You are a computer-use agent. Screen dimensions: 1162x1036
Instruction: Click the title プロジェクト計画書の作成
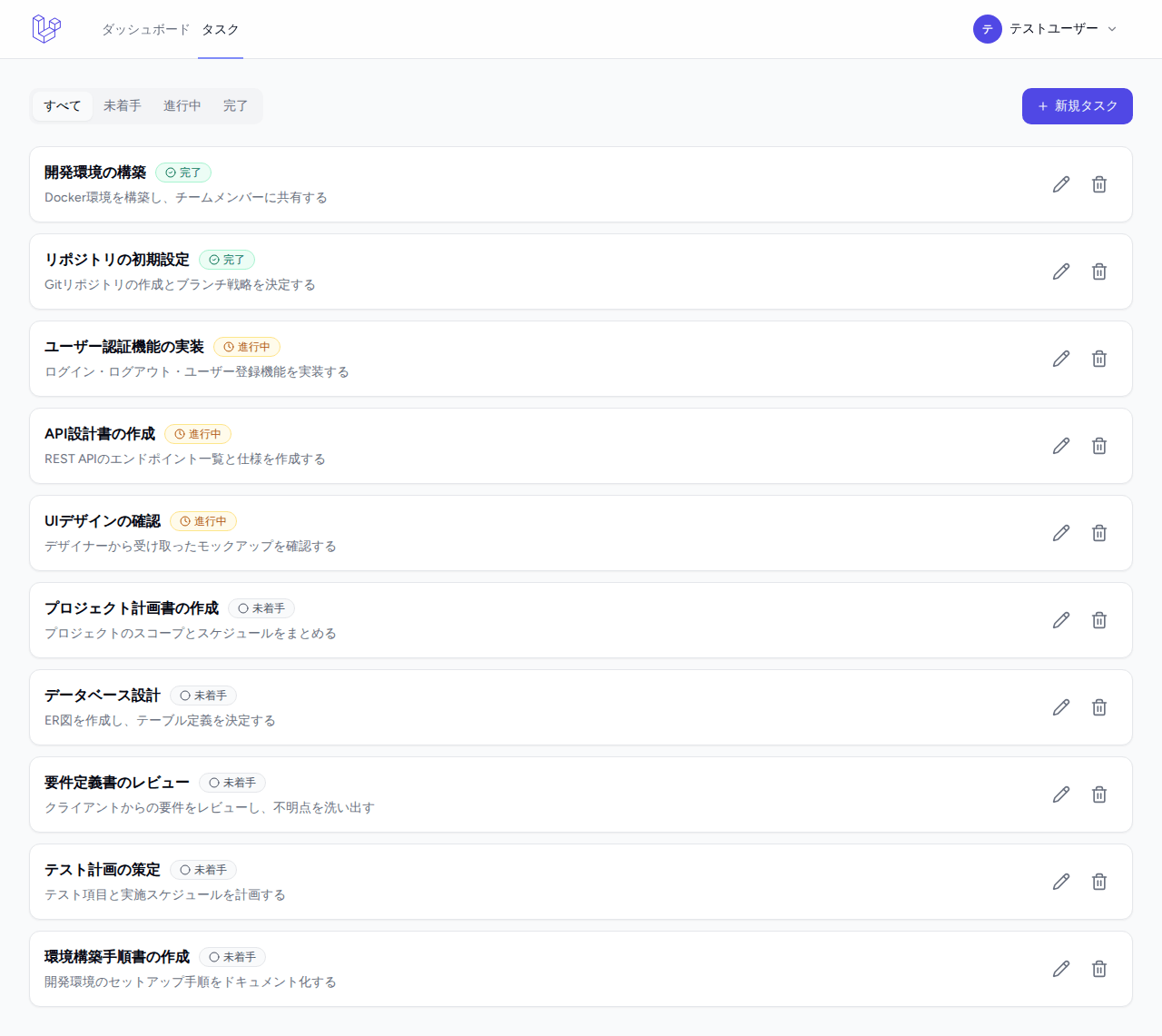[132, 608]
